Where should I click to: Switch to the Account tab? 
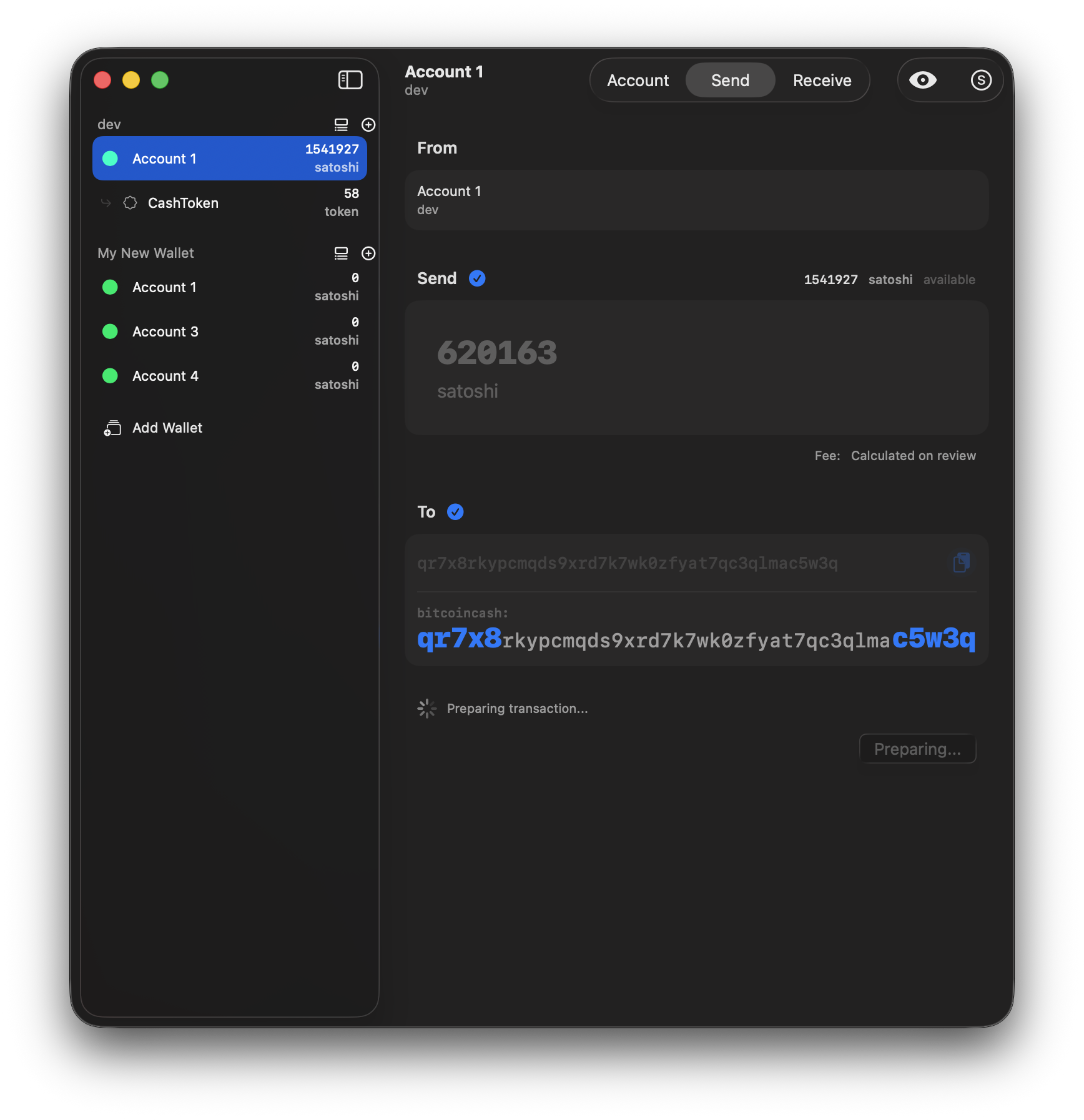point(638,81)
